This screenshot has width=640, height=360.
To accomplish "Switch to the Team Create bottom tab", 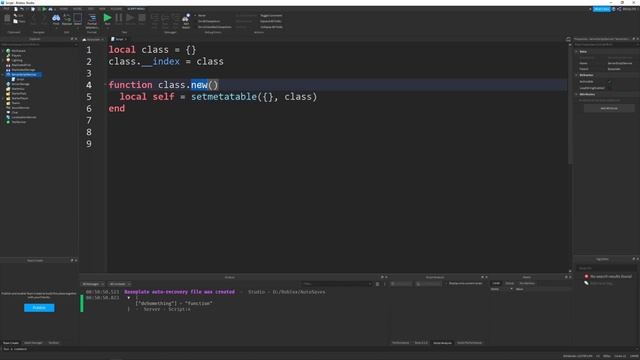I will tap(11, 343).
